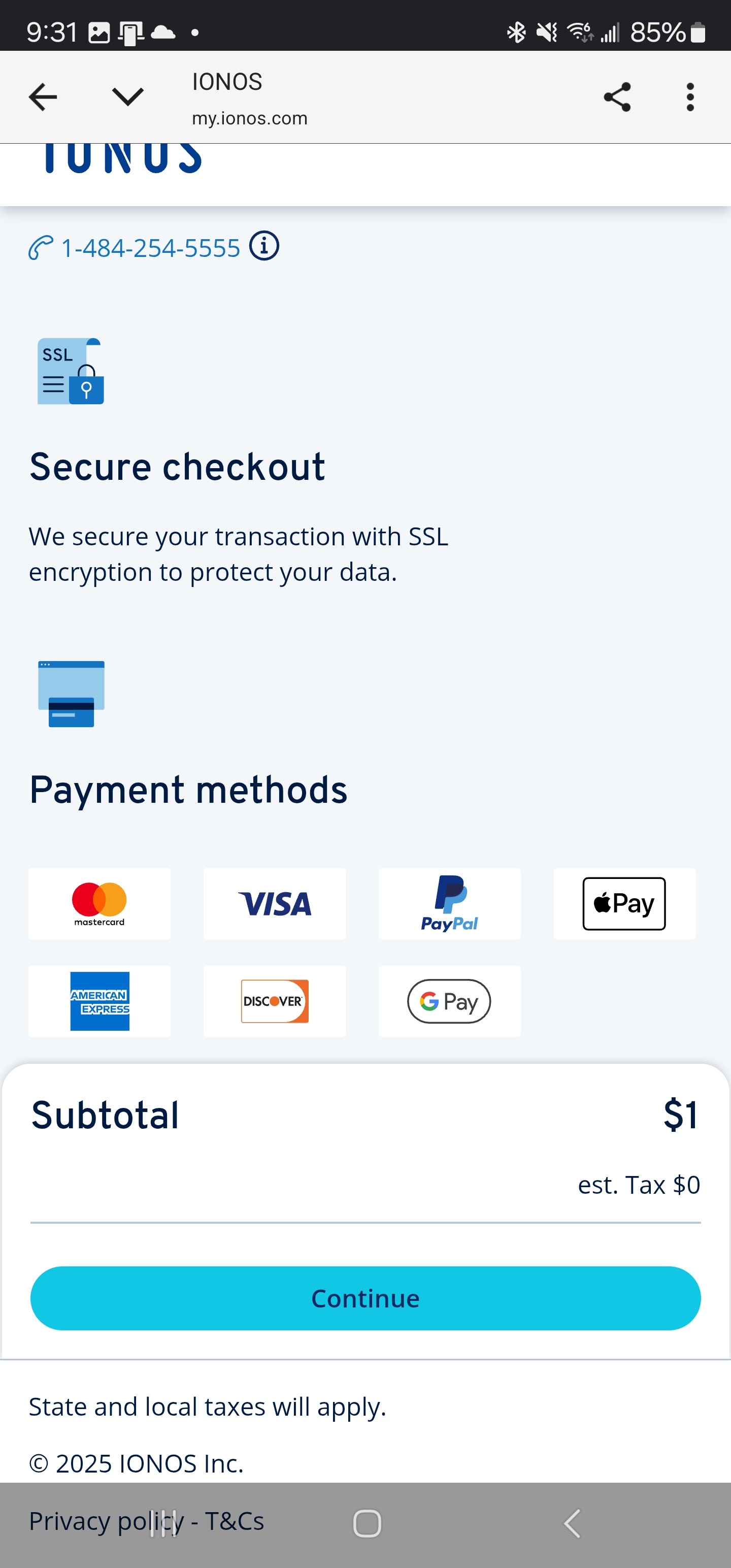Select the Mastercard payment logo
The image size is (731, 1568).
[x=99, y=904]
